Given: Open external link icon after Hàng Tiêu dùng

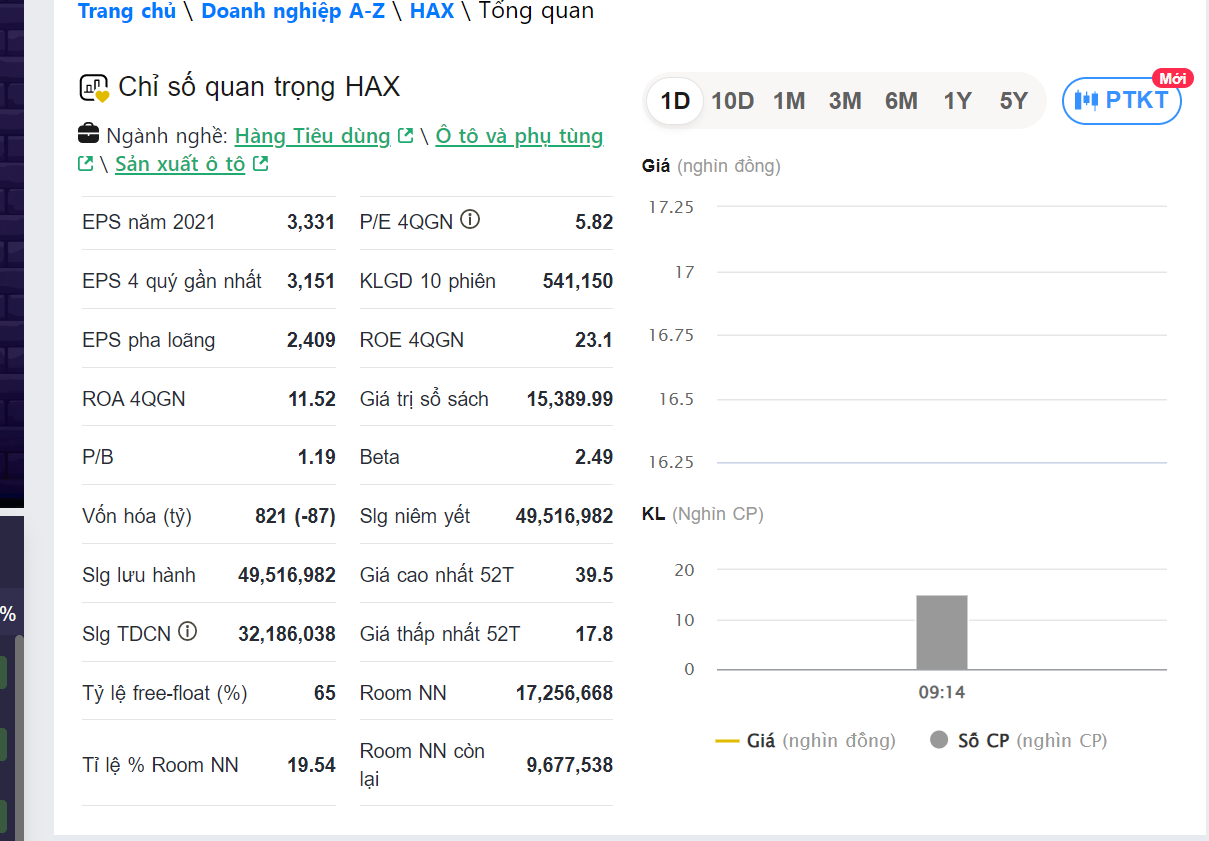Looking at the screenshot, I should 405,136.
